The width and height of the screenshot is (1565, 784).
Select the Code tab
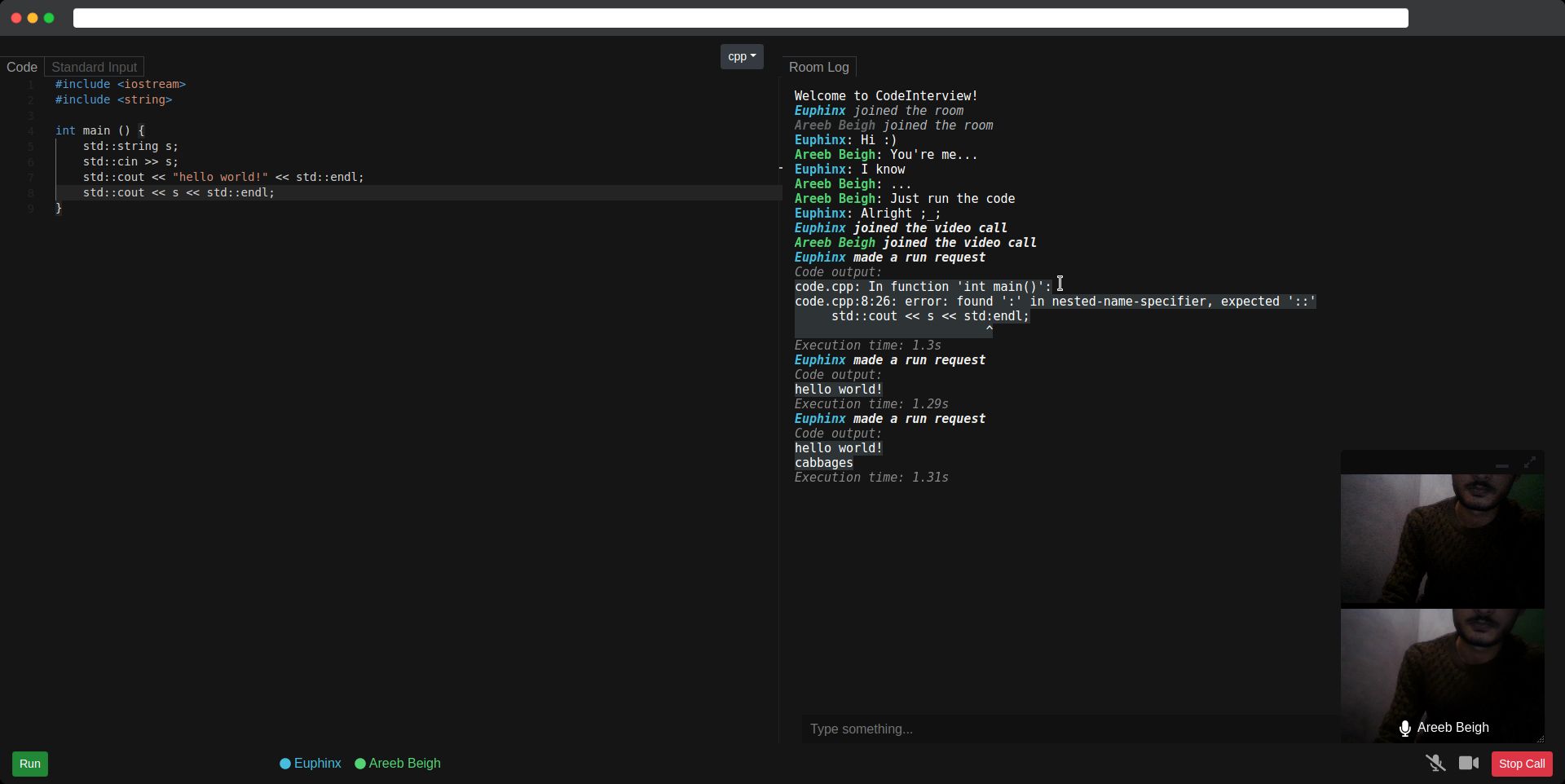coord(22,67)
